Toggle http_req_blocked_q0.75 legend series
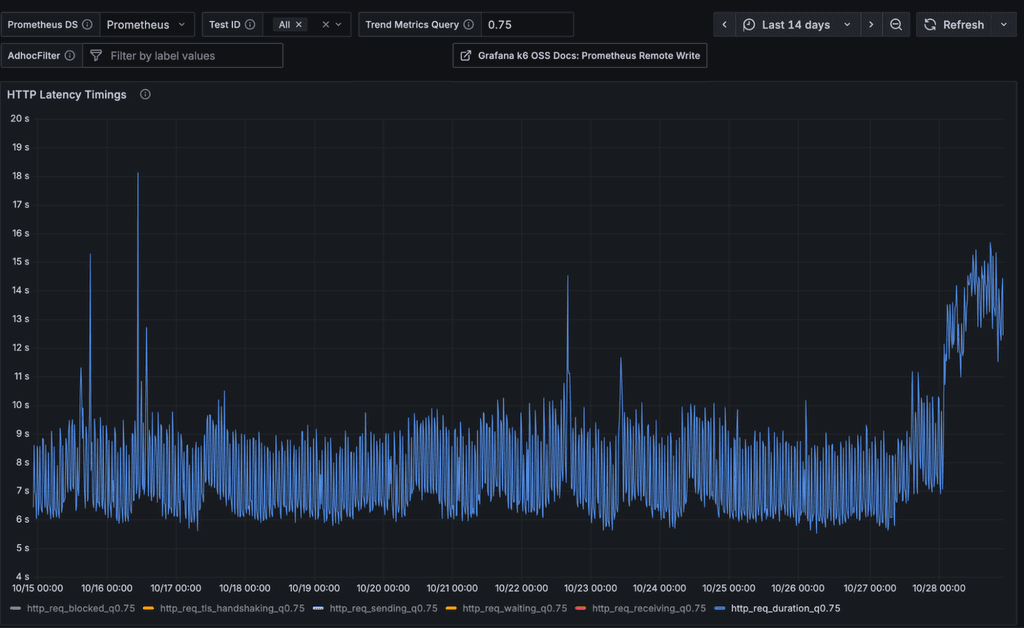This screenshot has height=628, width=1024. pos(81,608)
